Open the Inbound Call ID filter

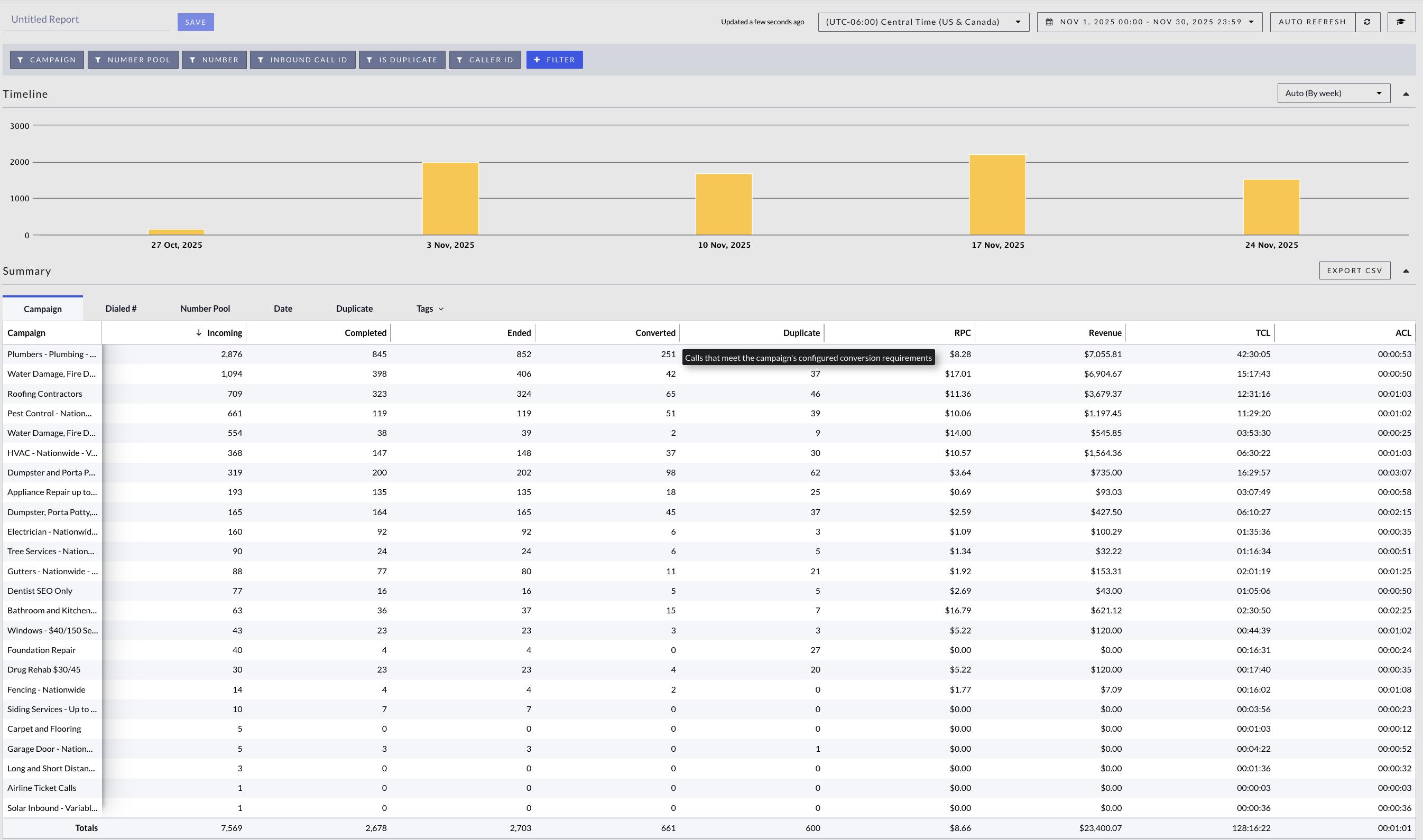(x=302, y=59)
